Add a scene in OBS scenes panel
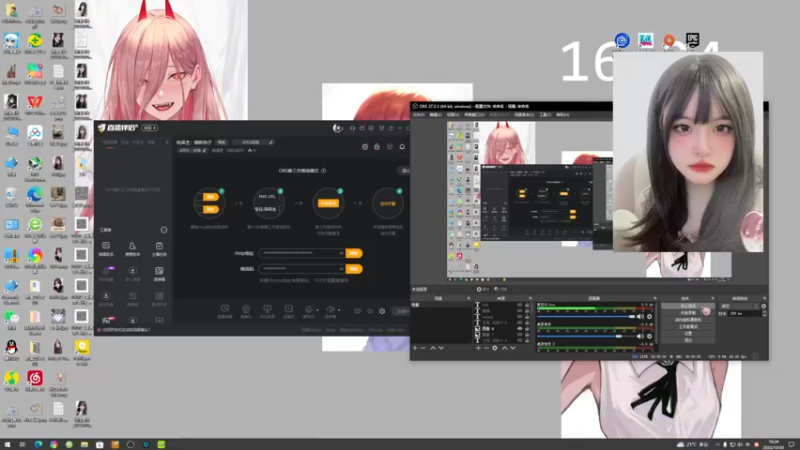Image resolution: width=800 pixels, height=450 pixels. 415,348
